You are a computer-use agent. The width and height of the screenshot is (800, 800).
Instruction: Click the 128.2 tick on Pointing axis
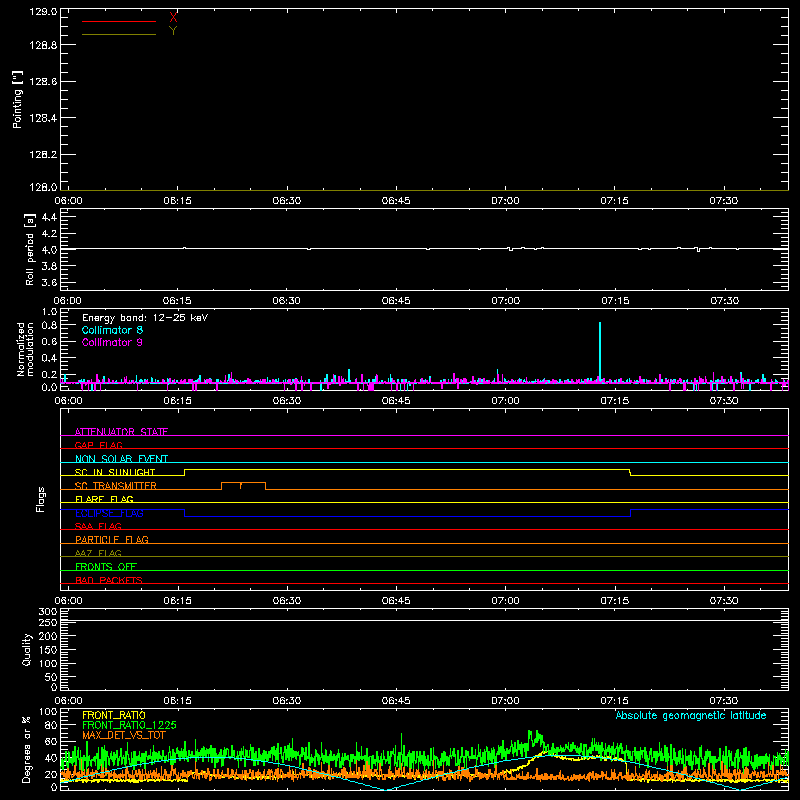(43, 155)
